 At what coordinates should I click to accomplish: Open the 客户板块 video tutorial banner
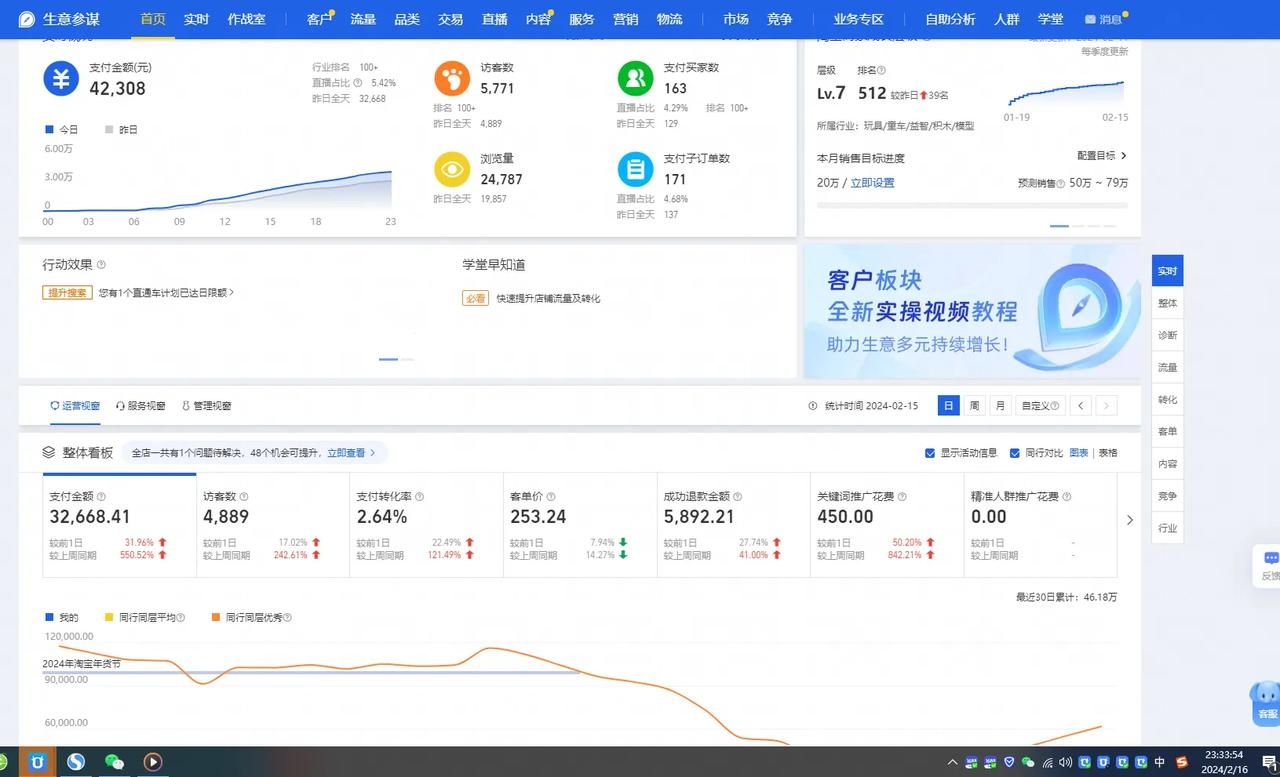point(972,311)
